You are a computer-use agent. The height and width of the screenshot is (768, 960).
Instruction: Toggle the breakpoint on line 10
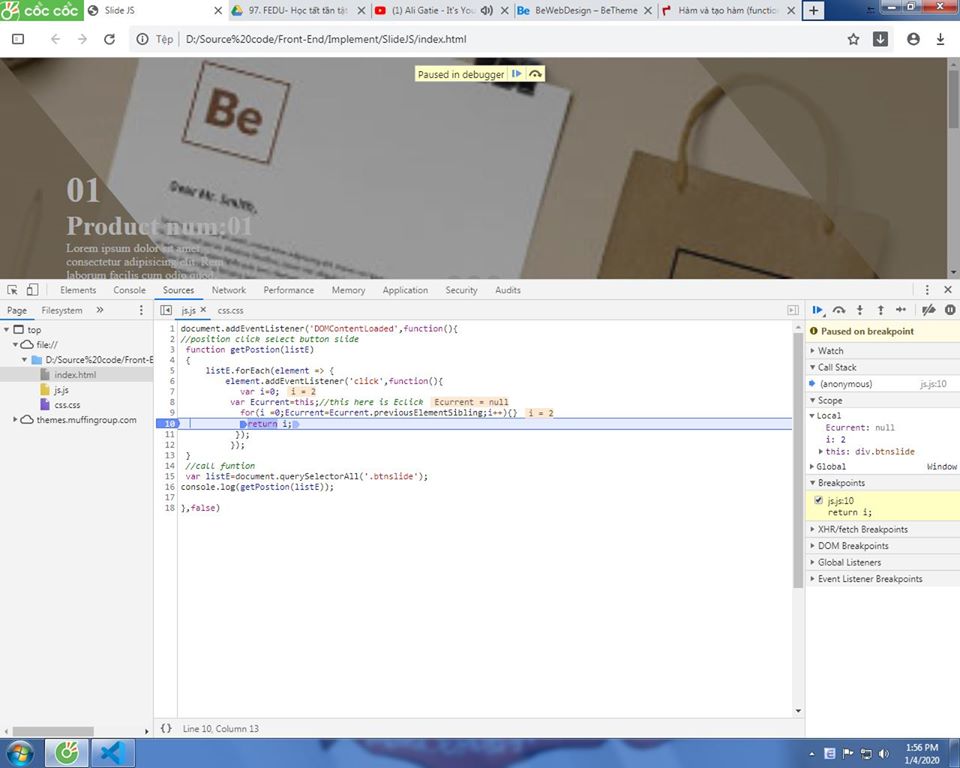pyautogui.click(x=170, y=423)
